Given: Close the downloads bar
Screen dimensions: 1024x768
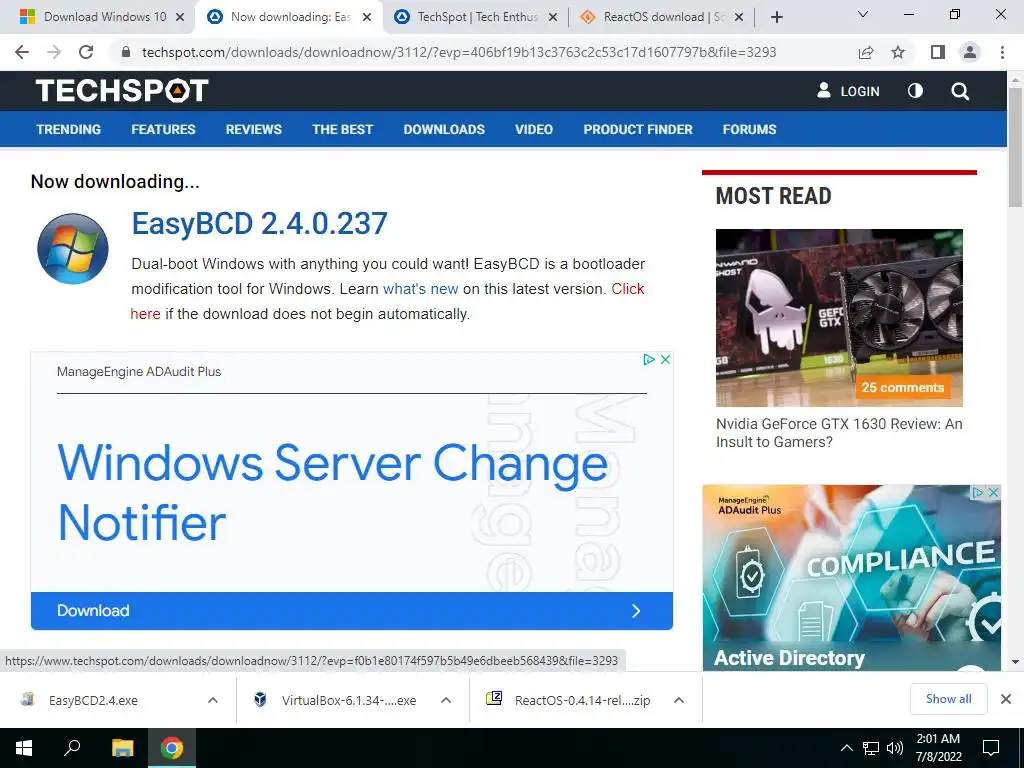Looking at the screenshot, I should click(x=1006, y=699).
